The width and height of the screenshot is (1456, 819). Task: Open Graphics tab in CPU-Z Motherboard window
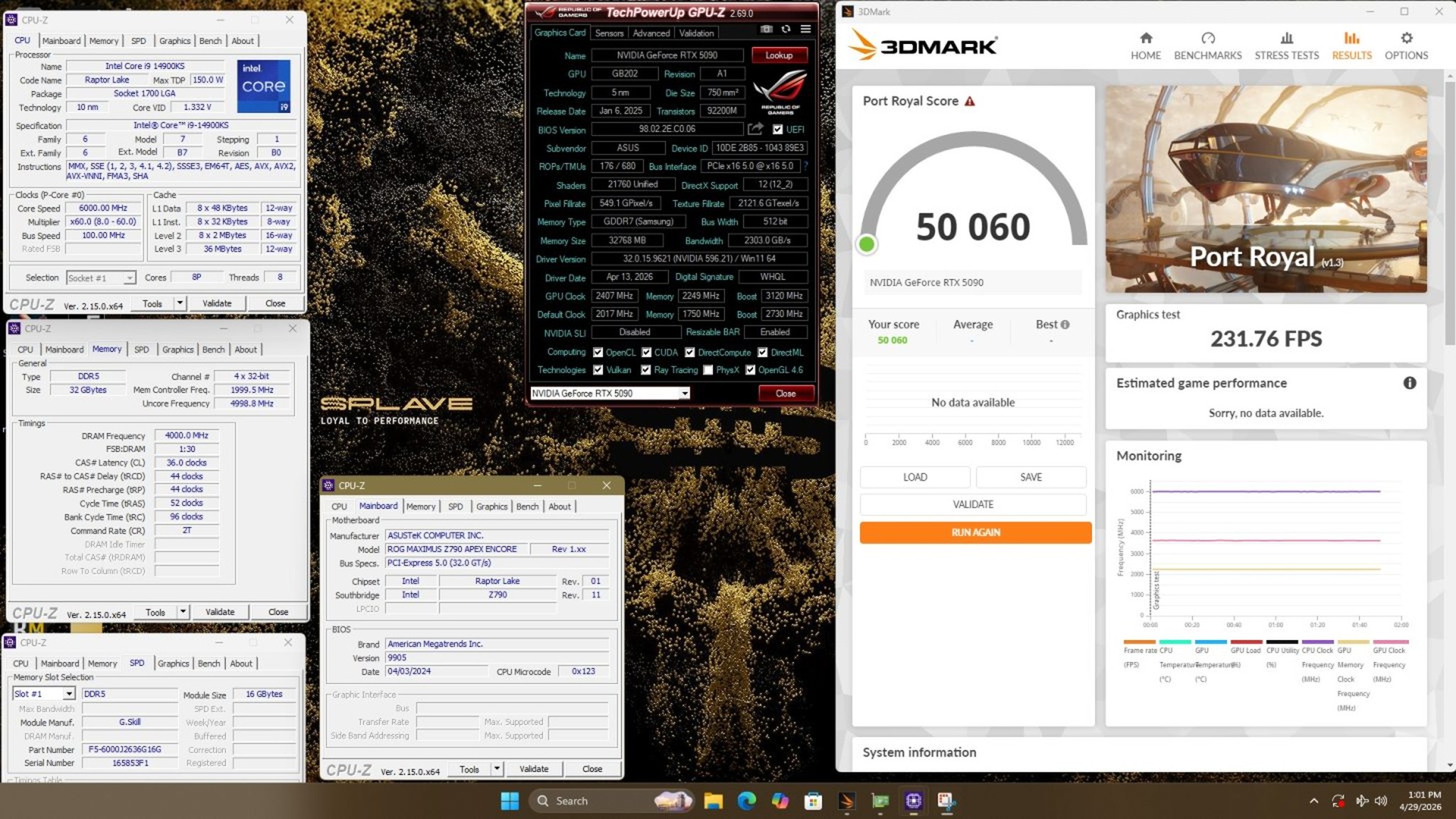click(491, 507)
